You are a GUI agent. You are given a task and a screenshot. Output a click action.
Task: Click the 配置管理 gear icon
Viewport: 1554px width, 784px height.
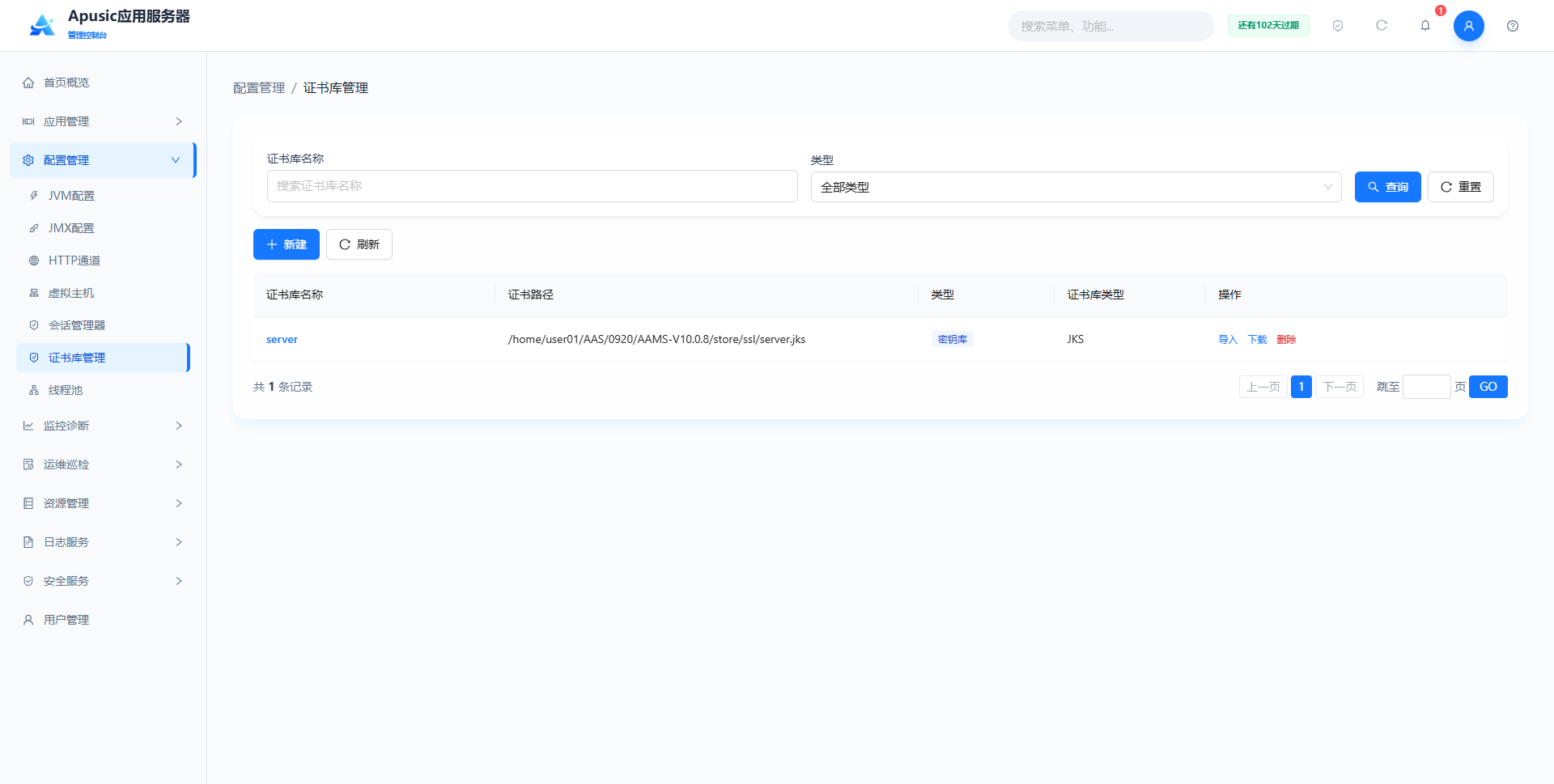(x=28, y=160)
